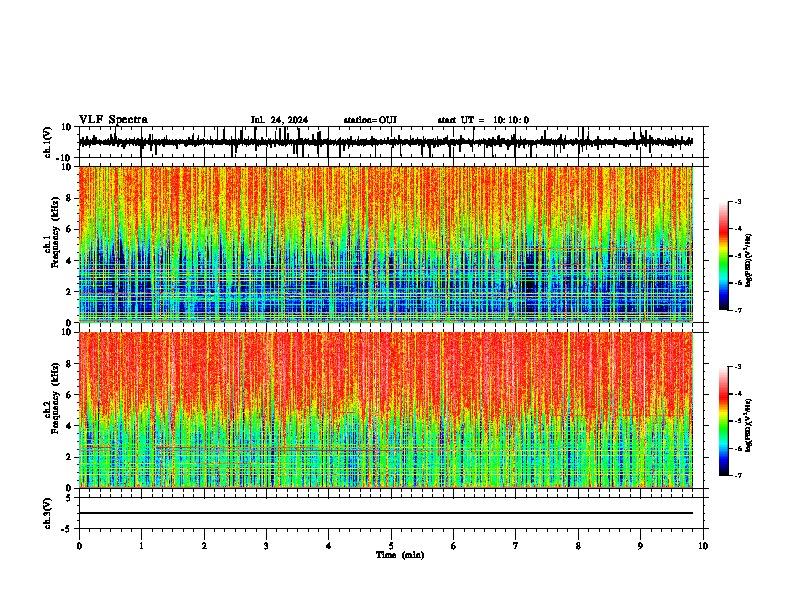The height and width of the screenshot is (612, 792).
Task: Click the "9" time axis tick label
Action: click(640, 546)
